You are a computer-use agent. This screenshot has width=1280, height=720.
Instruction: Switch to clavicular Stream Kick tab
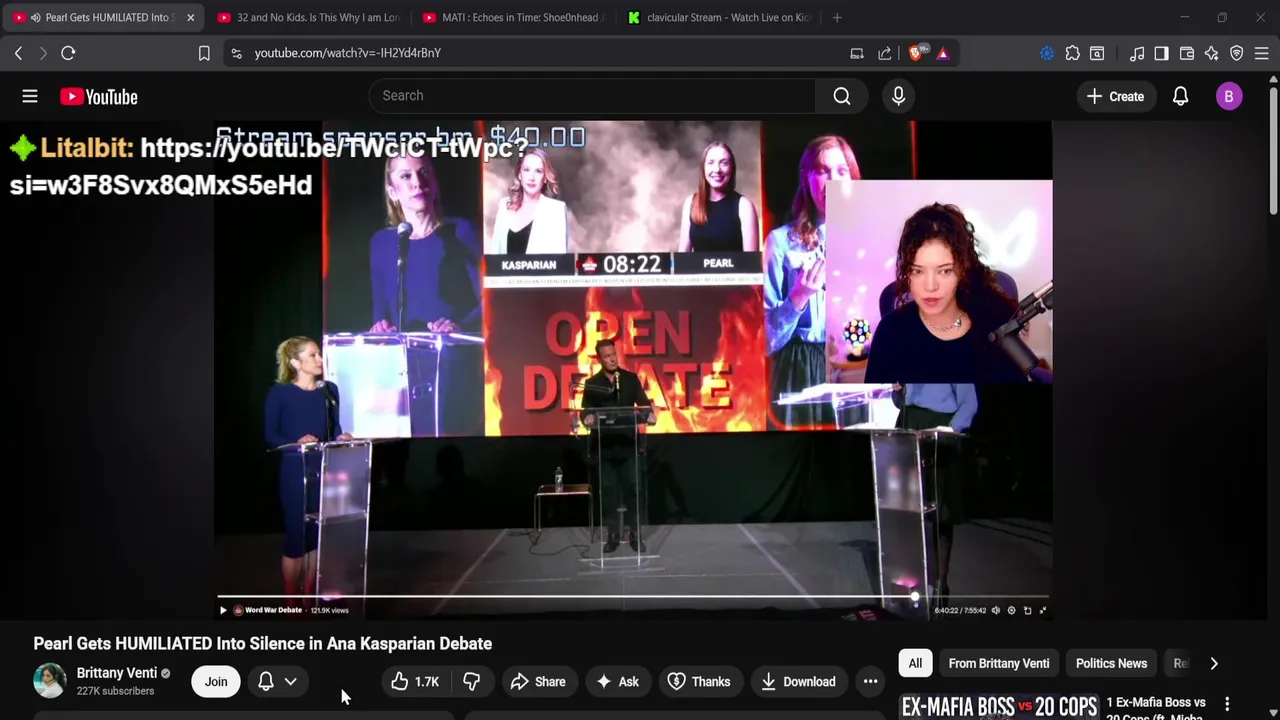(x=718, y=17)
